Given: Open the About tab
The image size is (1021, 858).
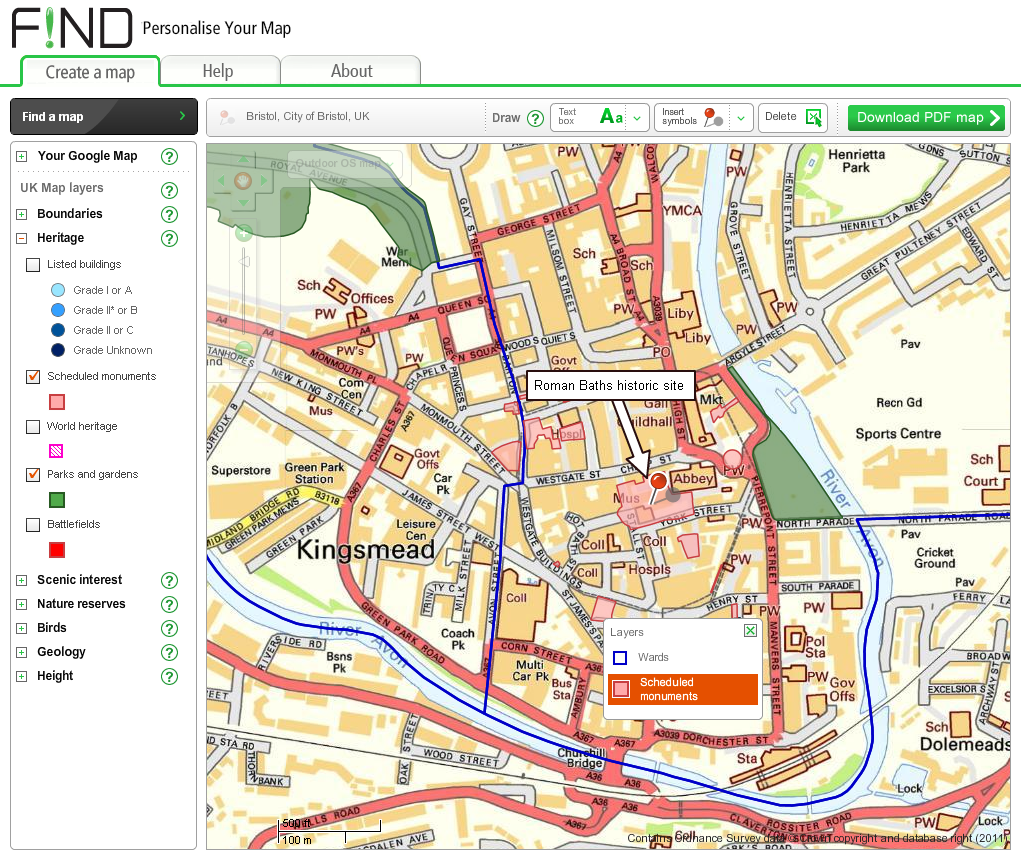Looking at the screenshot, I should click(x=351, y=71).
